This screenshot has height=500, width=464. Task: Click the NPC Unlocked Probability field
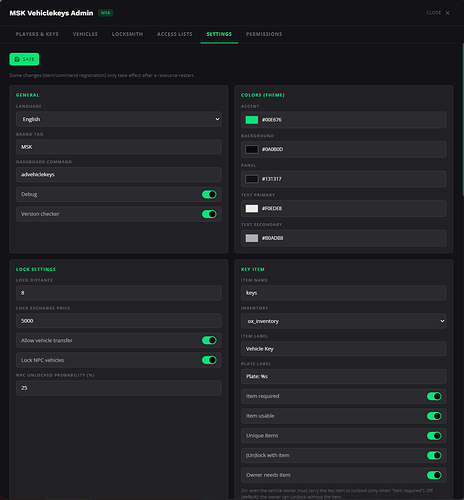(x=119, y=388)
